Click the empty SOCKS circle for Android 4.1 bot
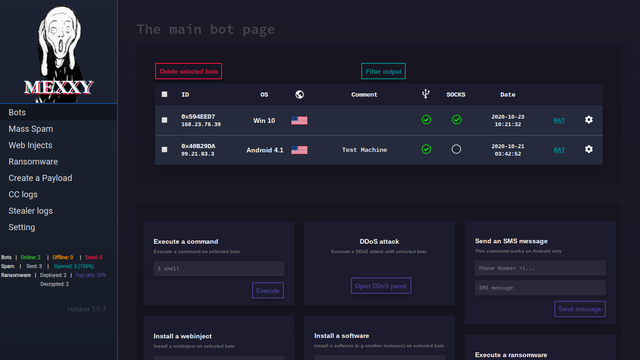 (456, 149)
